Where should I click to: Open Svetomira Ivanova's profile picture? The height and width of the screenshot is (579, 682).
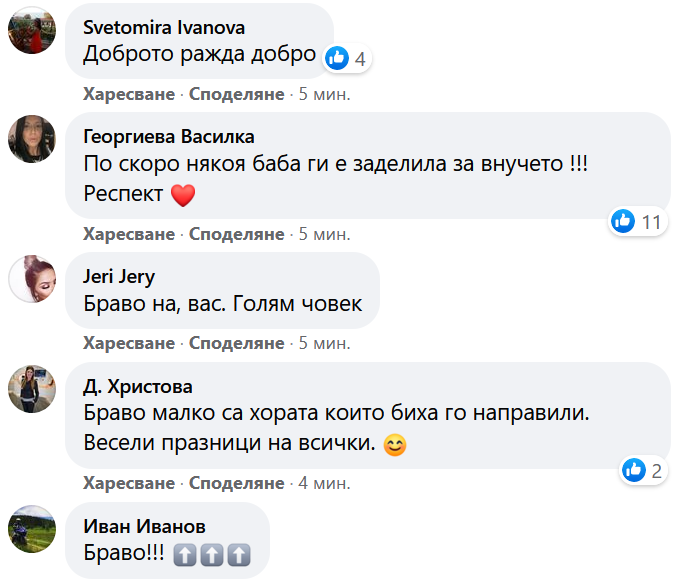point(32,30)
